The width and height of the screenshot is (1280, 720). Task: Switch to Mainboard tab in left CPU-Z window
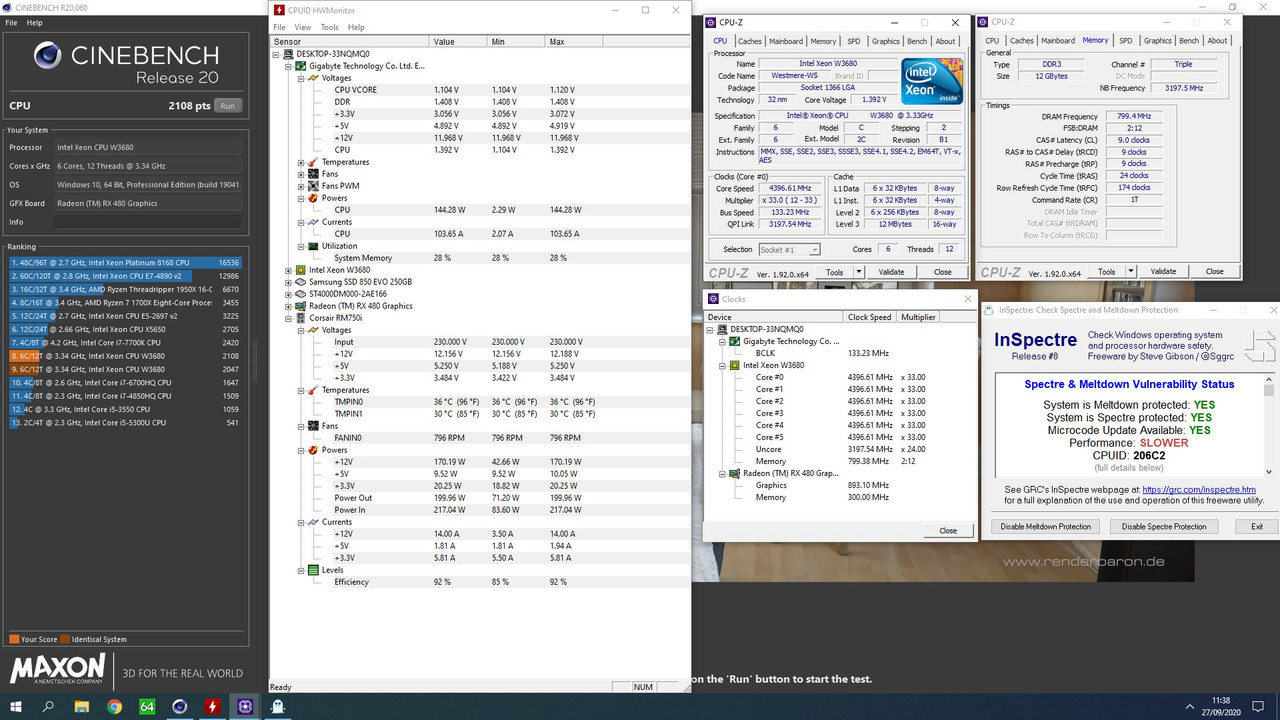point(786,41)
